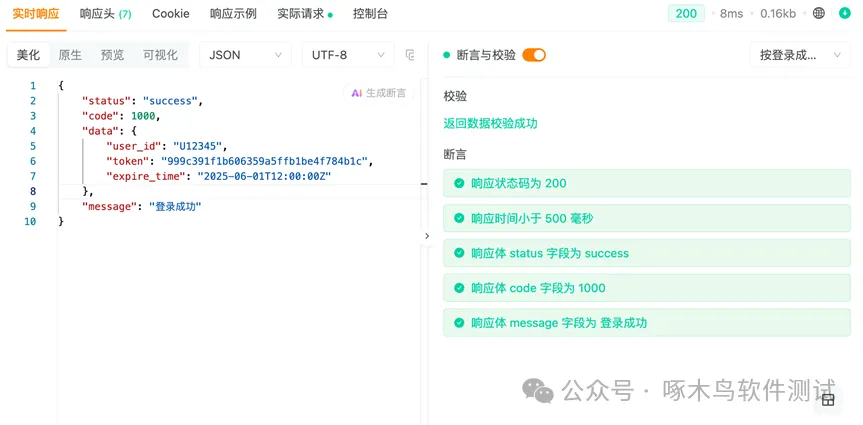Select the code 字段为 1000 assertion
The image size is (863, 425).
(647, 288)
